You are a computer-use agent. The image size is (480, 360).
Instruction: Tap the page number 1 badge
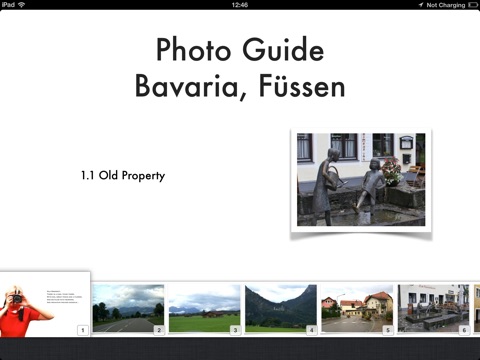tap(83, 330)
